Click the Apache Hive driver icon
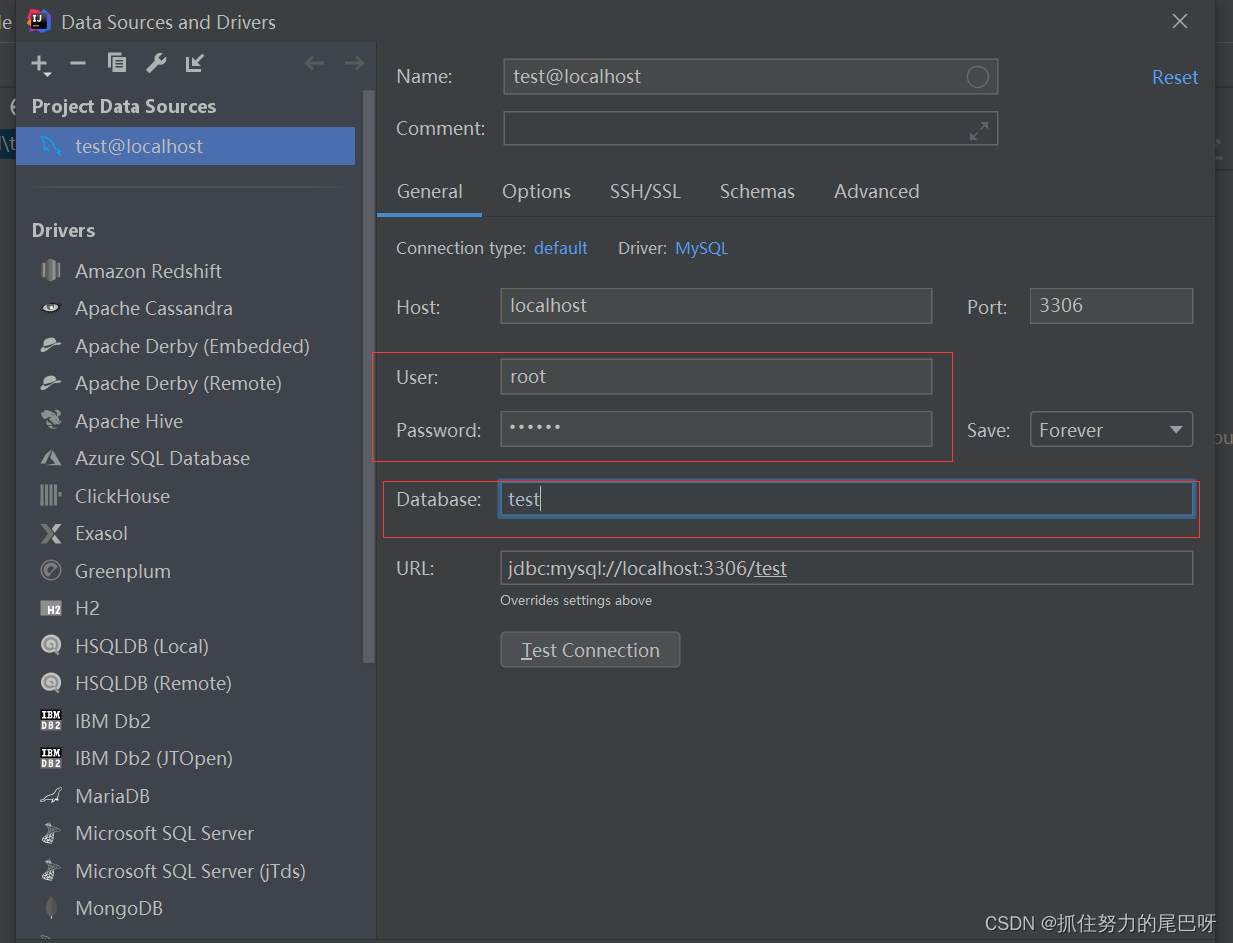 click(51, 421)
